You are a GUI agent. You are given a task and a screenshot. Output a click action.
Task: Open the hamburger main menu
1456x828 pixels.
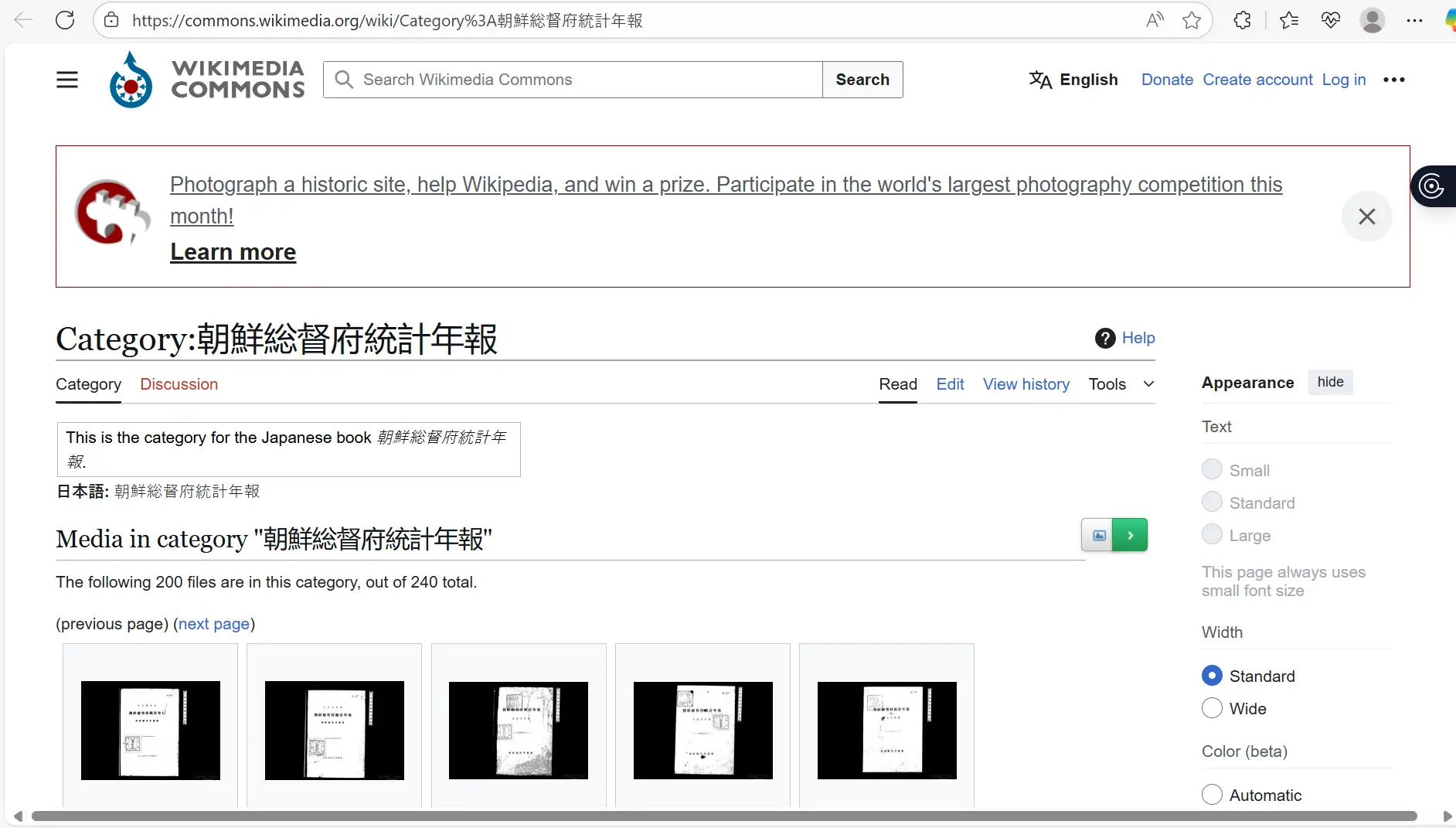[67, 80]
